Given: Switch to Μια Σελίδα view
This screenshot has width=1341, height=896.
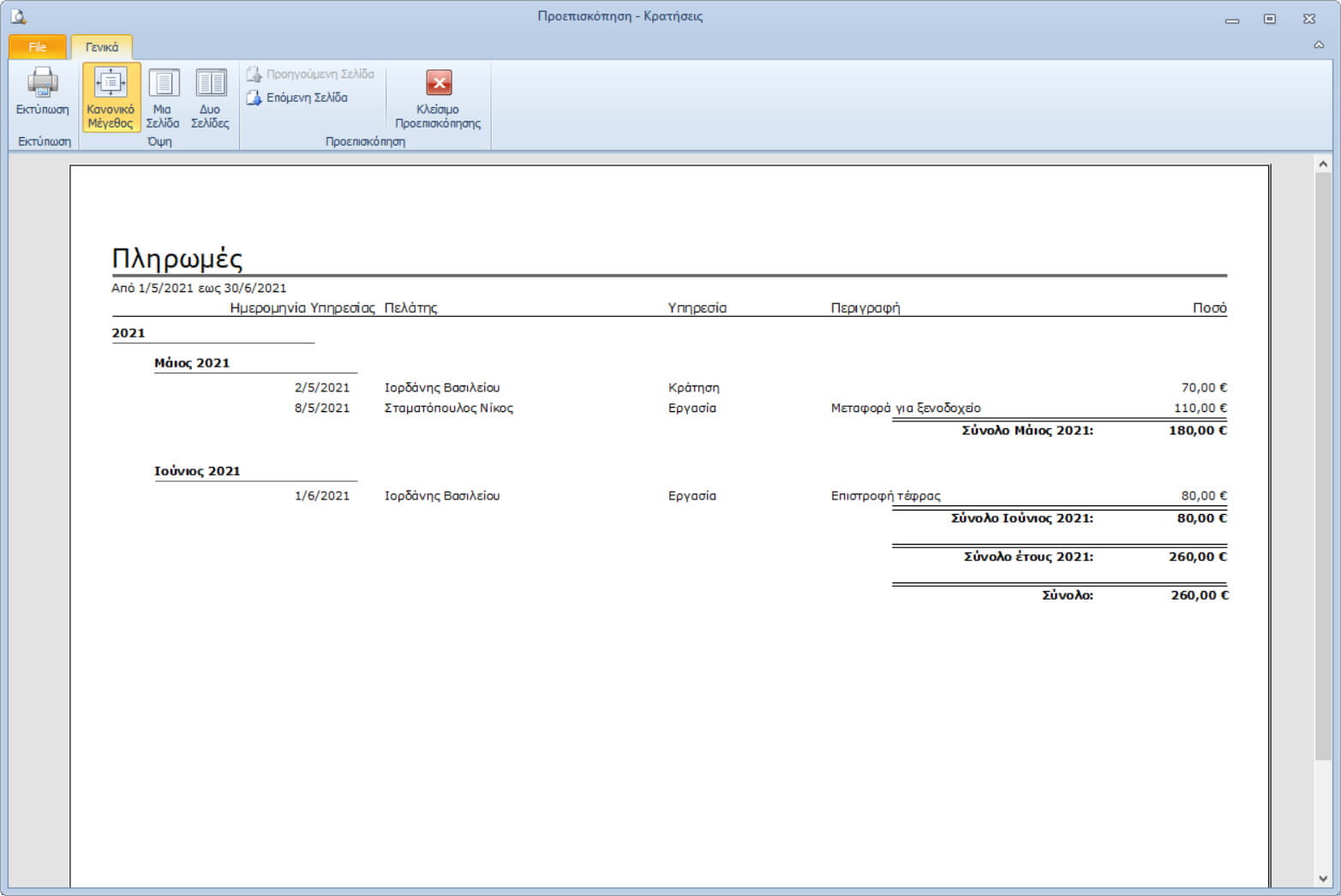Looking at the screenshot, I should (163, 97).
